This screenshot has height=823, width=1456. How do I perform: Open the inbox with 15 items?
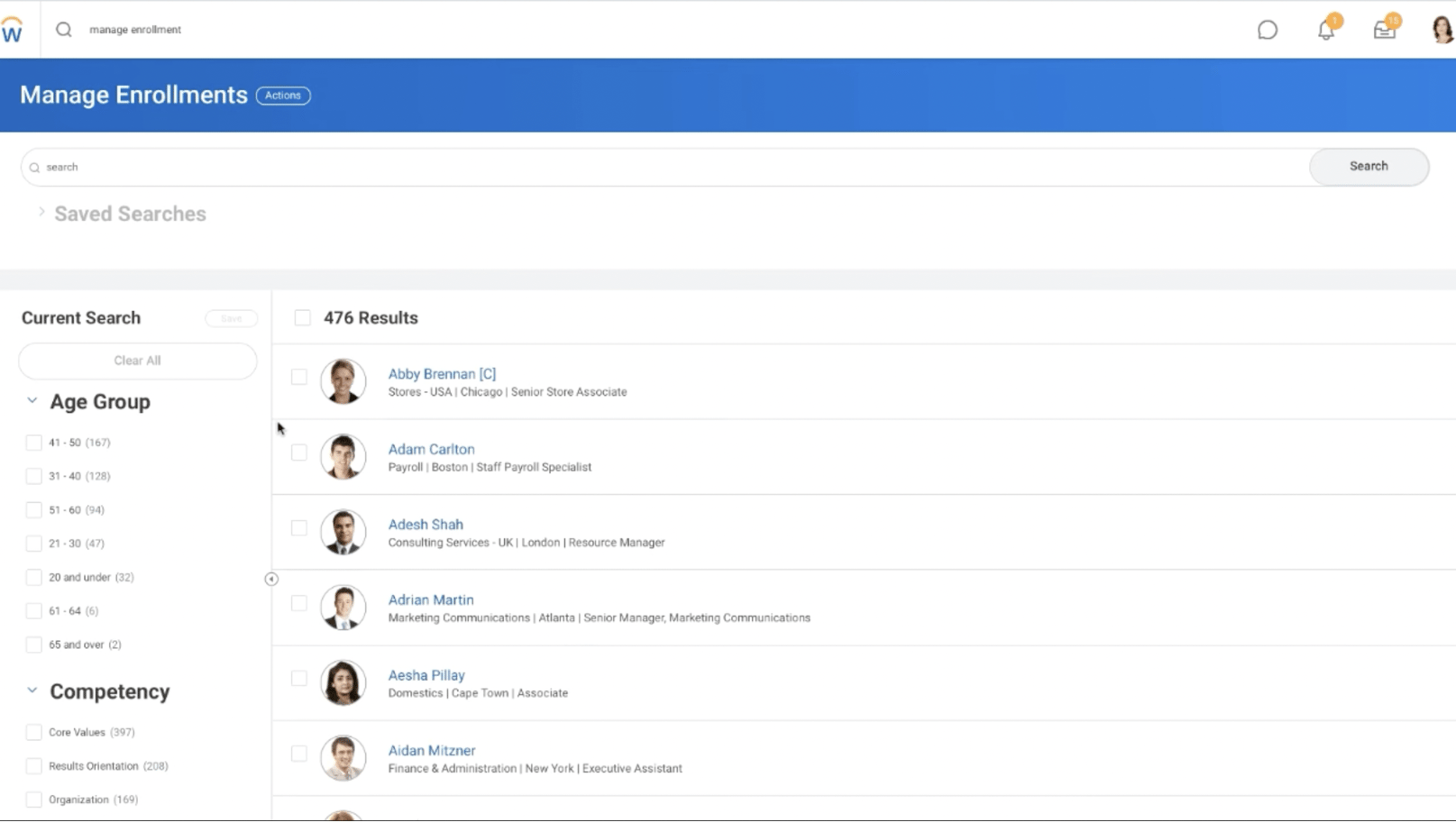pyautogui.click(x=1384, y=30)
